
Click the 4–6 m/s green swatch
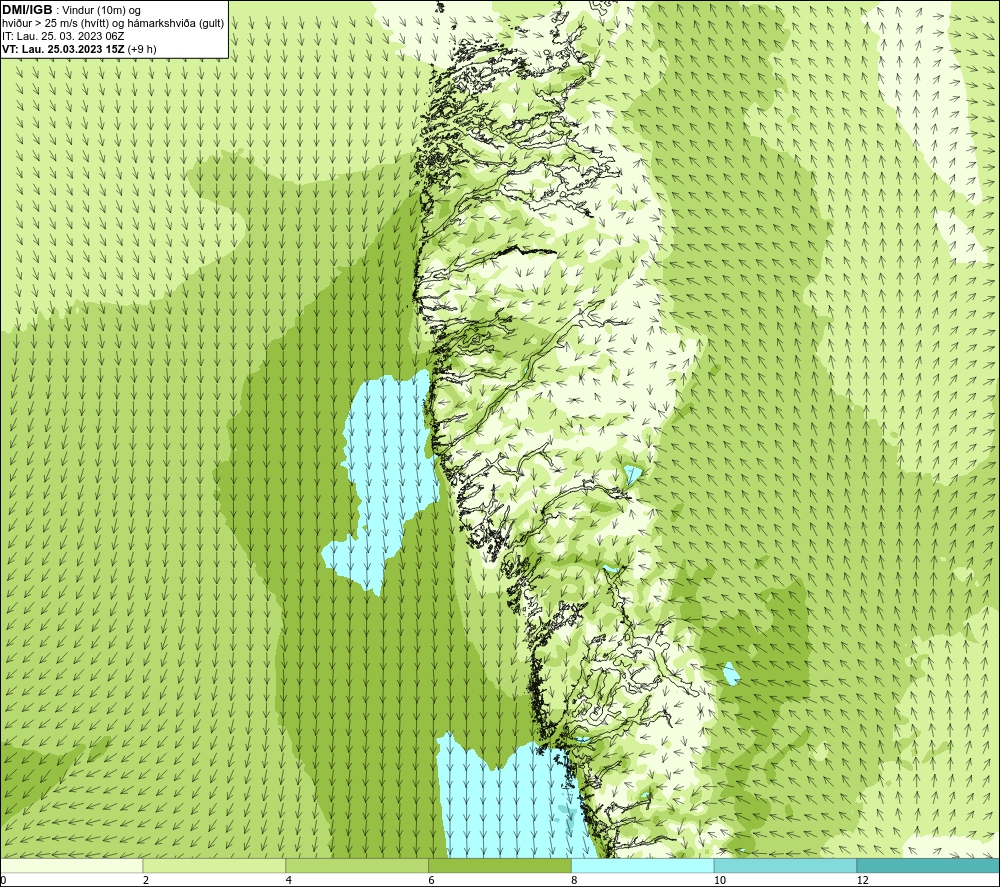[357, 865]
